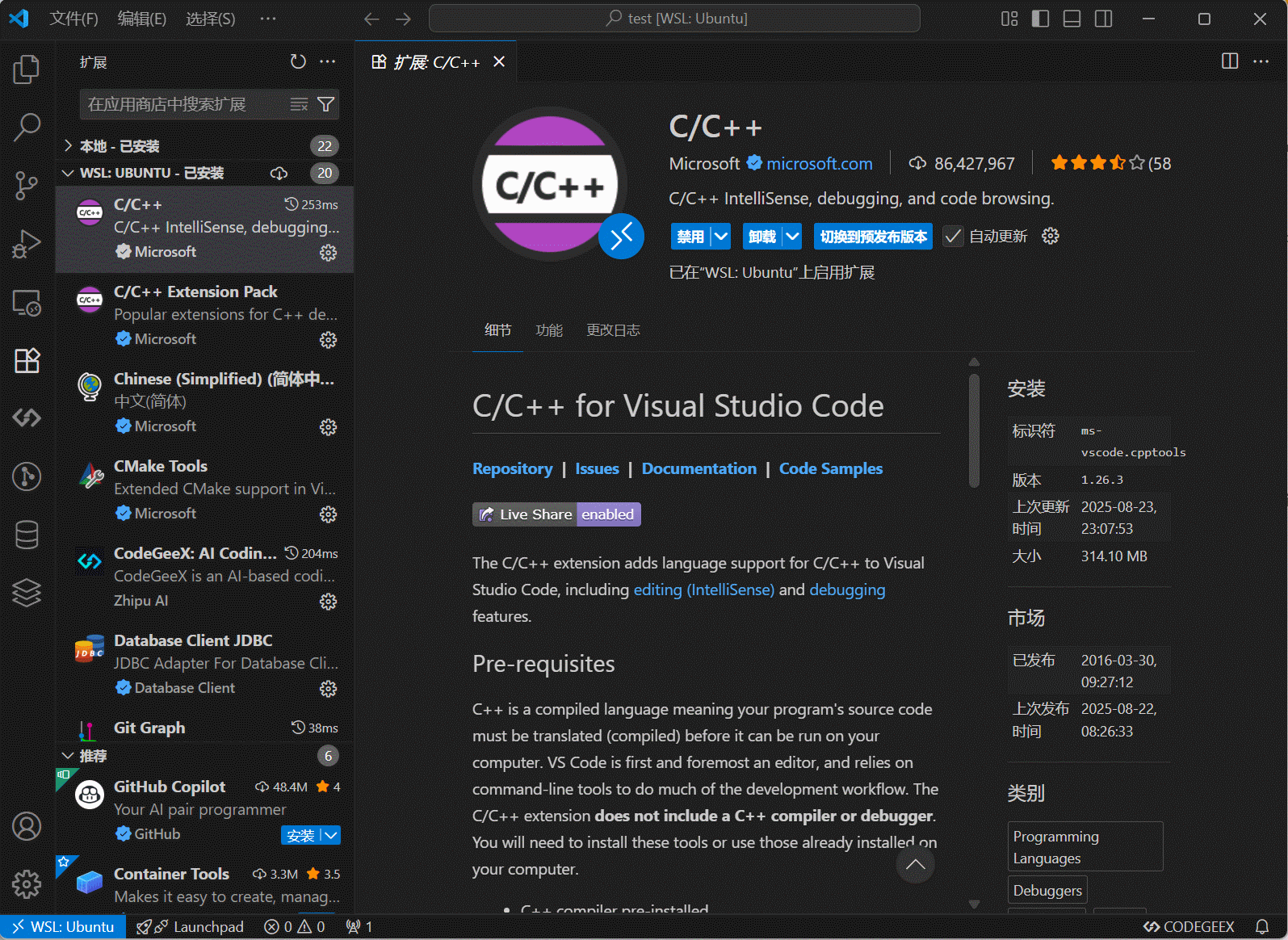Switch to the extension features tab

tap(549, 330)
